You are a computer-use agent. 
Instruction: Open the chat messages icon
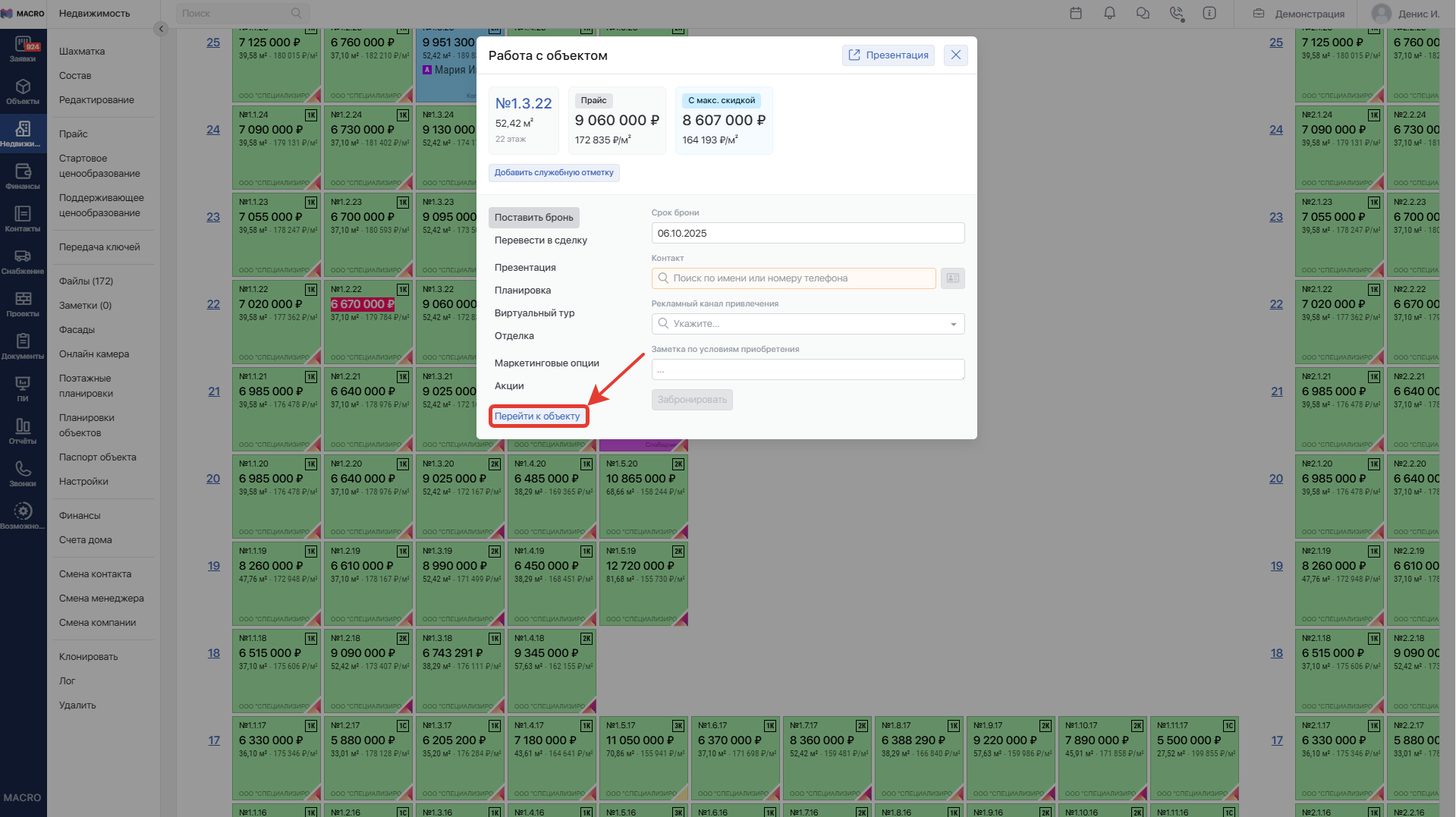pyautogui.click(x=1143, y=13)
